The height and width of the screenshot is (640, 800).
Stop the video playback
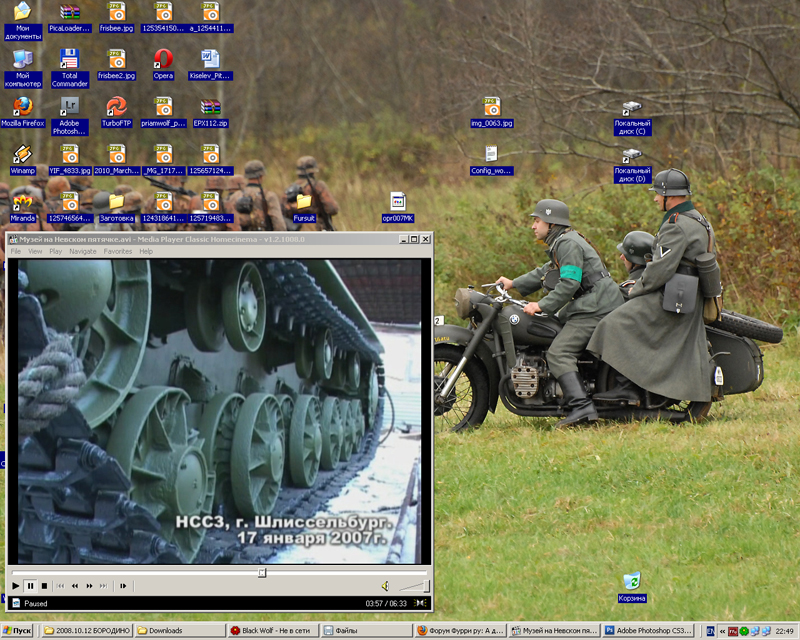pos(44,586)
